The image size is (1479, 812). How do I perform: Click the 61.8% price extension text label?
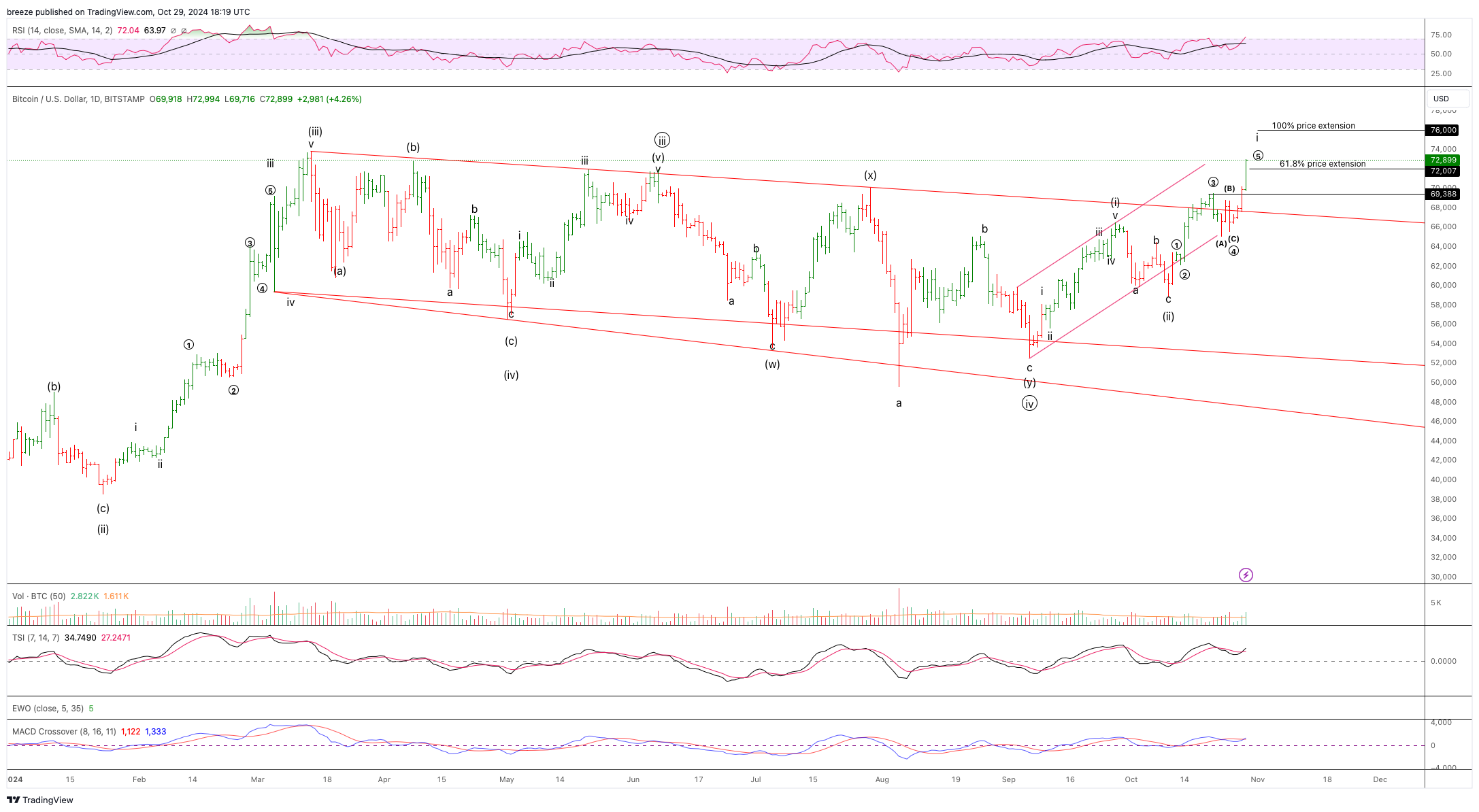[x=1322, y=164]
